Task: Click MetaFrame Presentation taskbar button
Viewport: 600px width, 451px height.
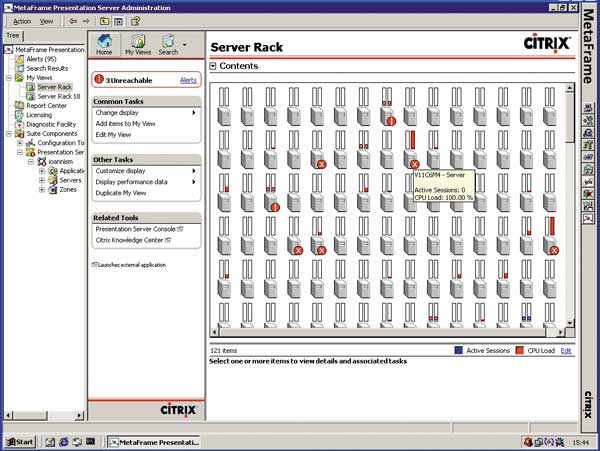Action: [154, 442]
